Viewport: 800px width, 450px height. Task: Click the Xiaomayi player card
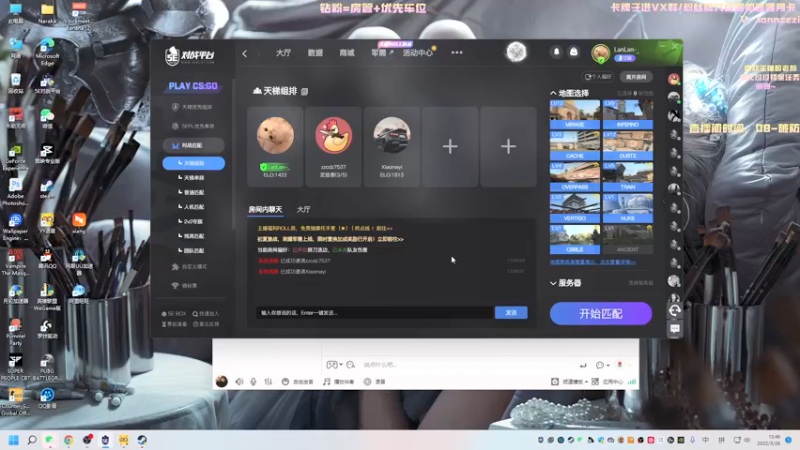391,147
